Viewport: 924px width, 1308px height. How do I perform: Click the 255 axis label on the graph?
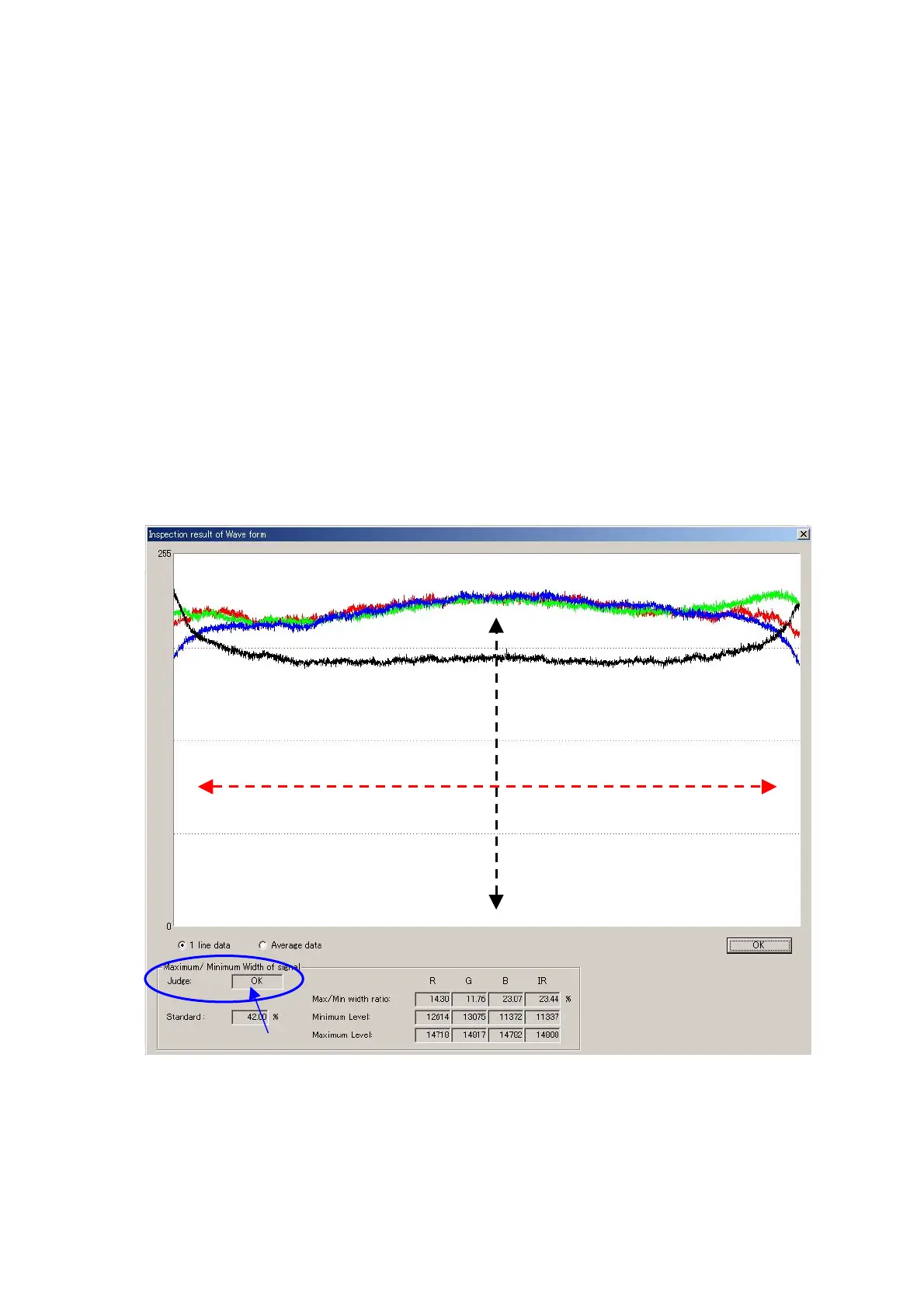point(164,554)
